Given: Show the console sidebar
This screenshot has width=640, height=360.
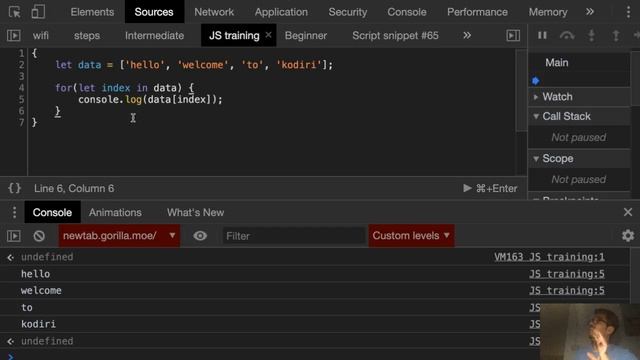Looking at the screenshot, I should pyautogui.click(x=13, y=236).
